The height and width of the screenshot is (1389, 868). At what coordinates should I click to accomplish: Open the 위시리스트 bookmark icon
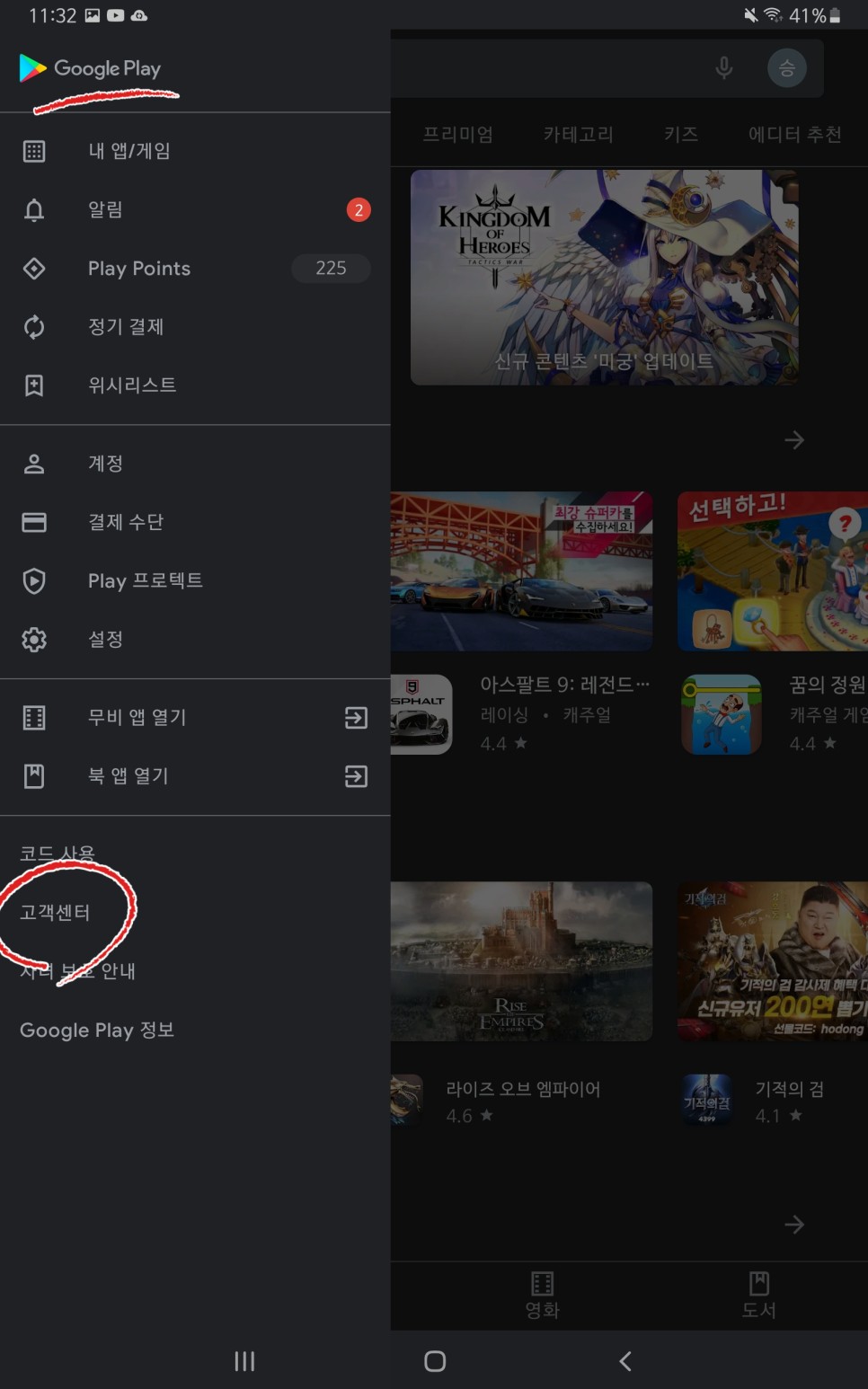tap(34, 385)
